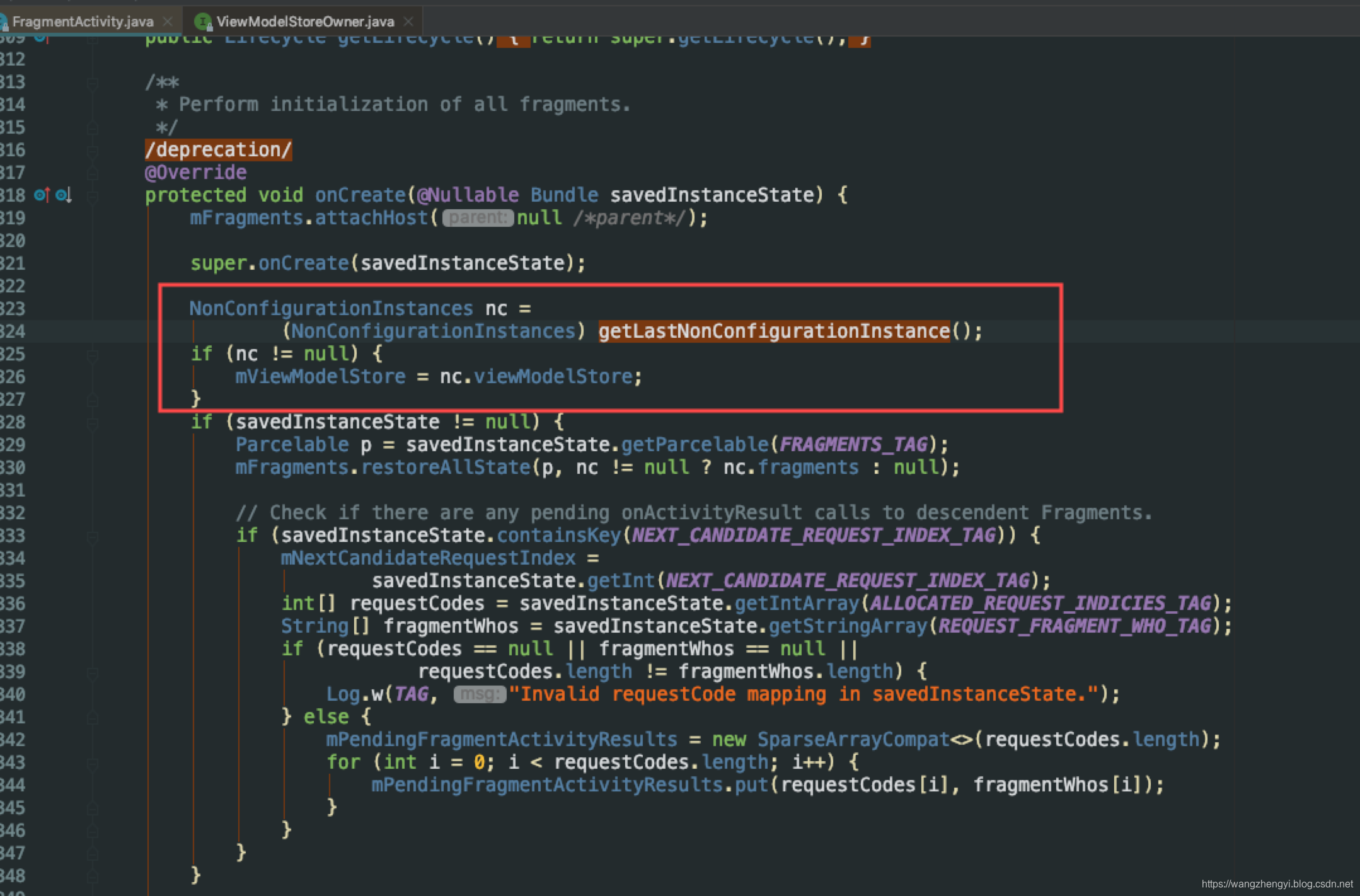Click nc.fragments on line 330
The image size is (1360, 896).
[791, 468]
